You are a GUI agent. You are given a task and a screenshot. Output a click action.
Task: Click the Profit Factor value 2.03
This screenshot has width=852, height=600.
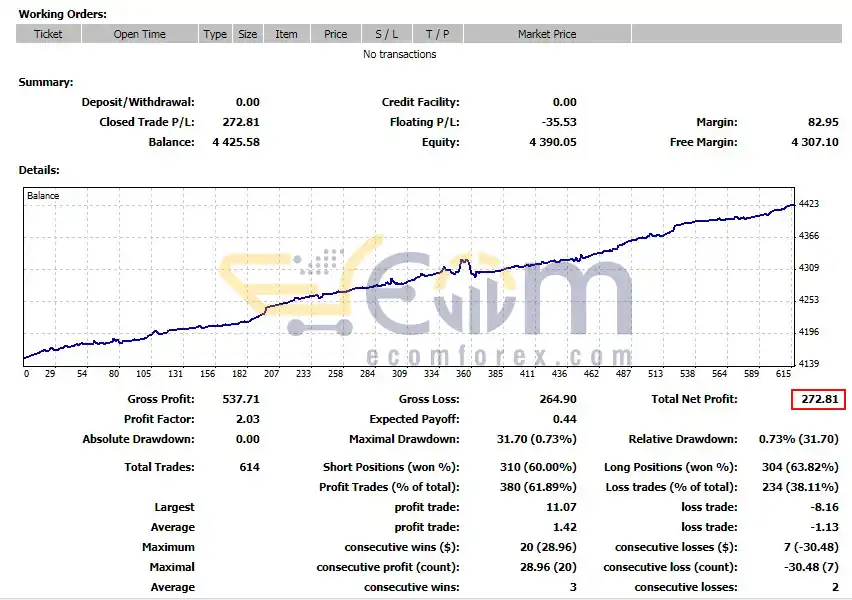(248, 420)
